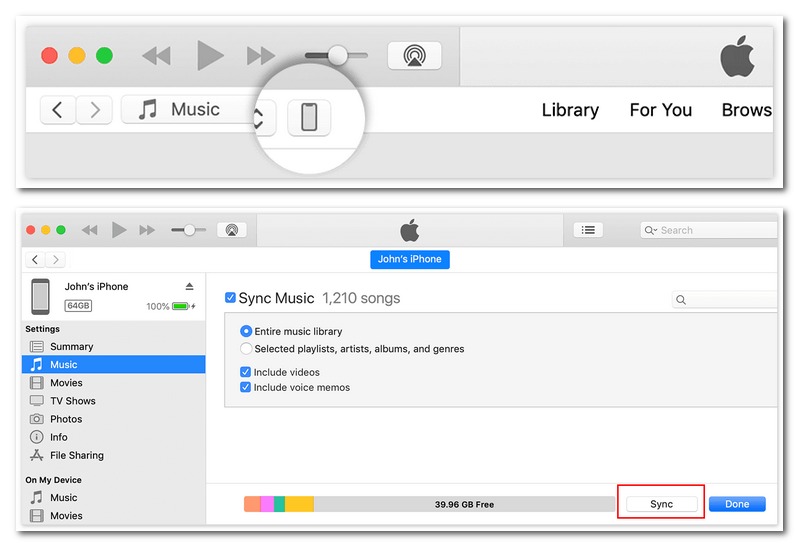Go back with upper window back arrow
800x548 pixels.
pos(58,110)
